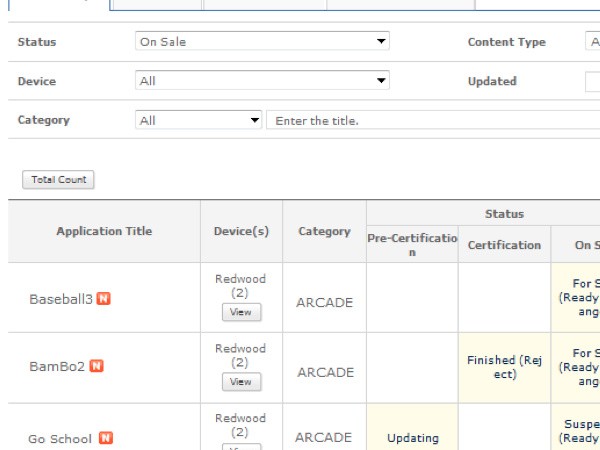Screen dimensions: 600x450
Task: Select the N badge beside Go School
Action: click(105, 438)
